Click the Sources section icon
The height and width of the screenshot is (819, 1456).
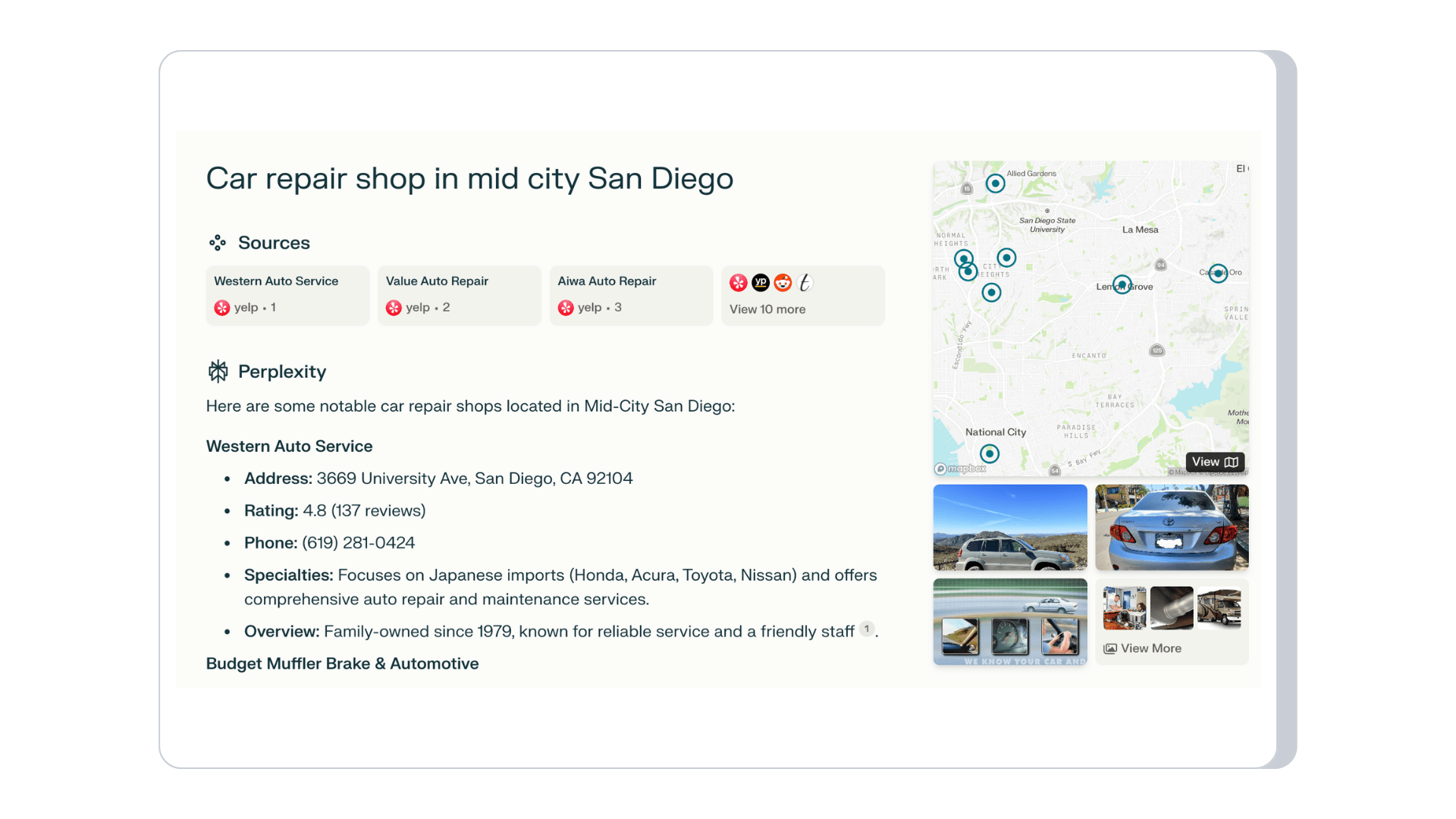click(x=218, y=243)
